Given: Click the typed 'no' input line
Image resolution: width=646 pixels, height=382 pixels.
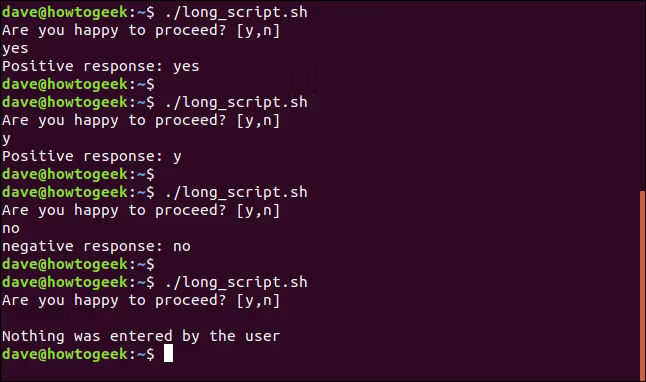Looking at the screenshot, I should click(11, 228).
